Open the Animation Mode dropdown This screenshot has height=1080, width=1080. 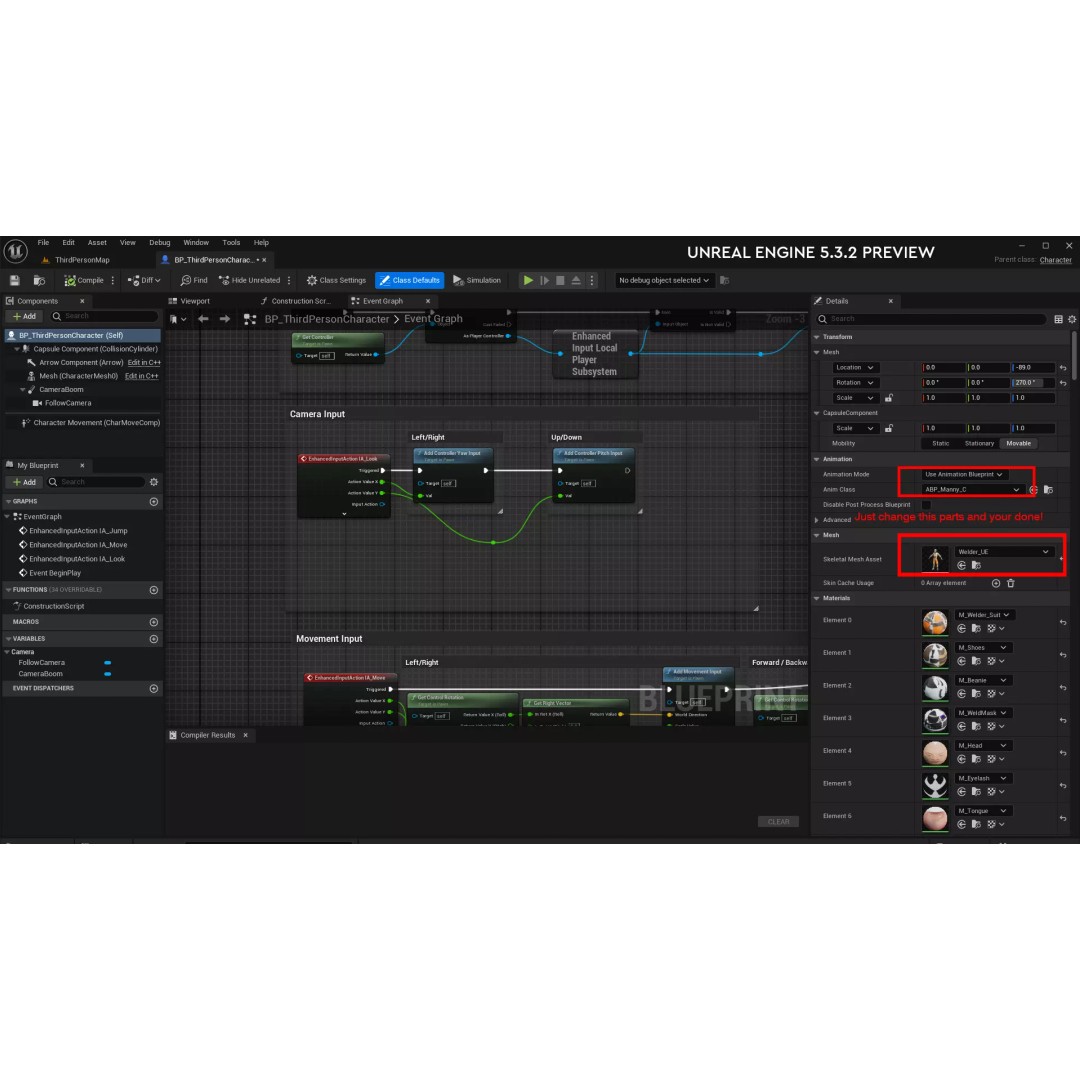(x=964, y=475)
